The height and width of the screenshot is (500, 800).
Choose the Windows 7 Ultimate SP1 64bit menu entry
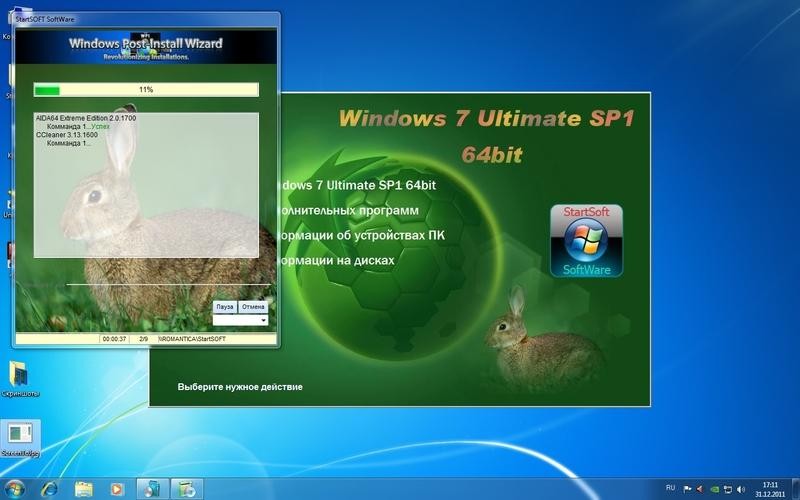pyautogui.click(x=357, y=185)
